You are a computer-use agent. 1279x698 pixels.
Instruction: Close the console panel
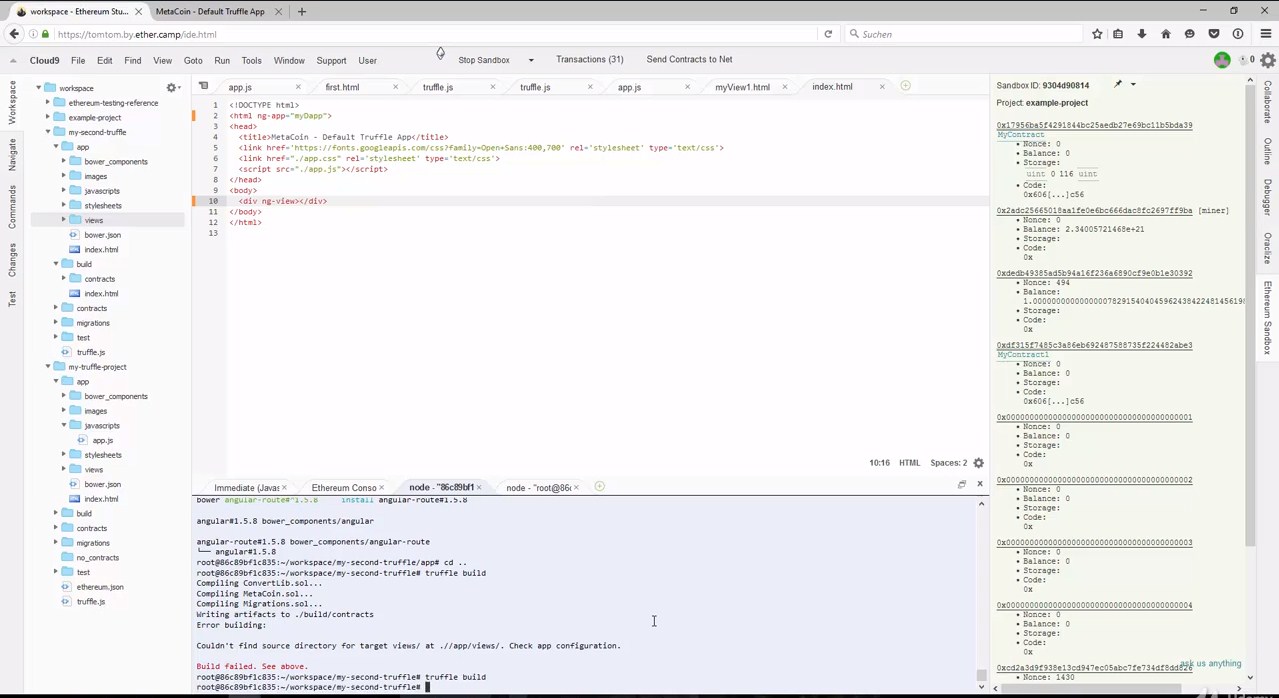979,484
